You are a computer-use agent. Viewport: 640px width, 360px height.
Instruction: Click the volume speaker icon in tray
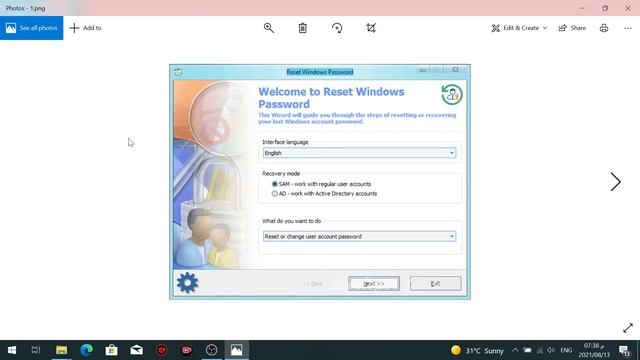coord(551,350)
